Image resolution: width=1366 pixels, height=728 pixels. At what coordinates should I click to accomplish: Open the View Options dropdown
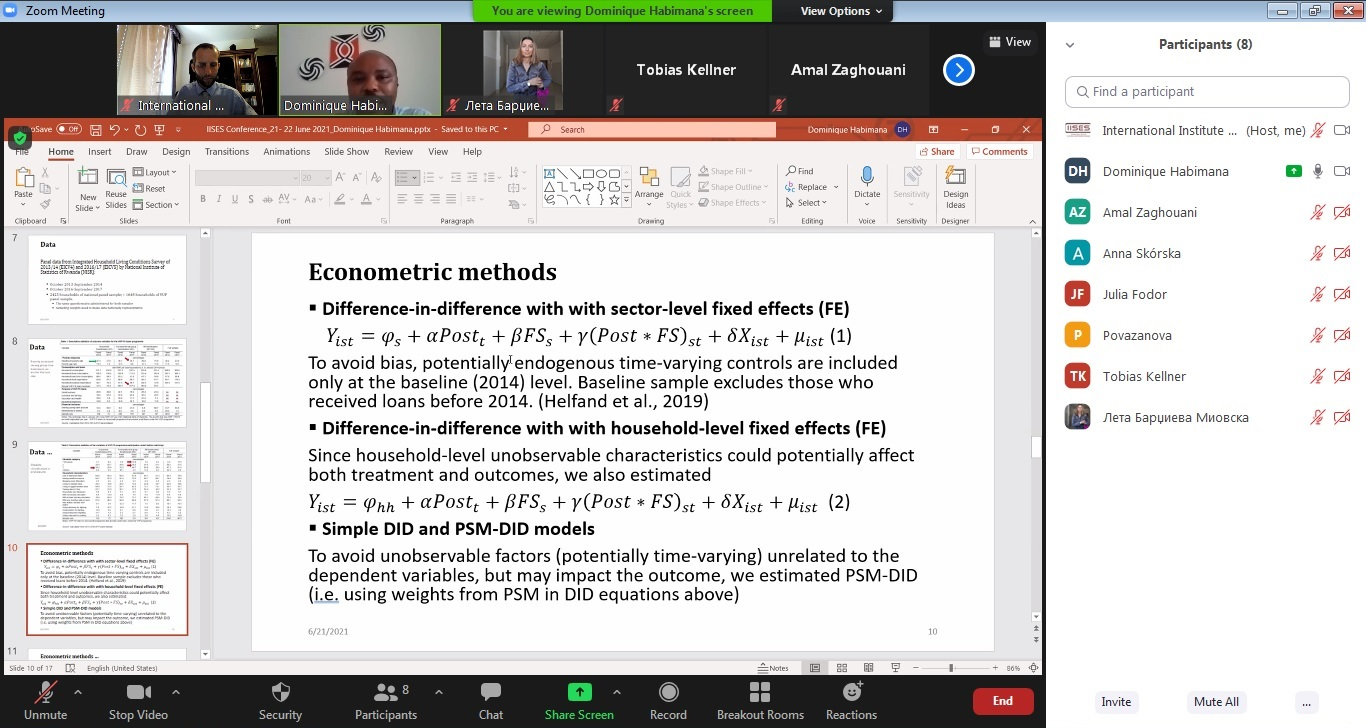[x=842, y=11]
